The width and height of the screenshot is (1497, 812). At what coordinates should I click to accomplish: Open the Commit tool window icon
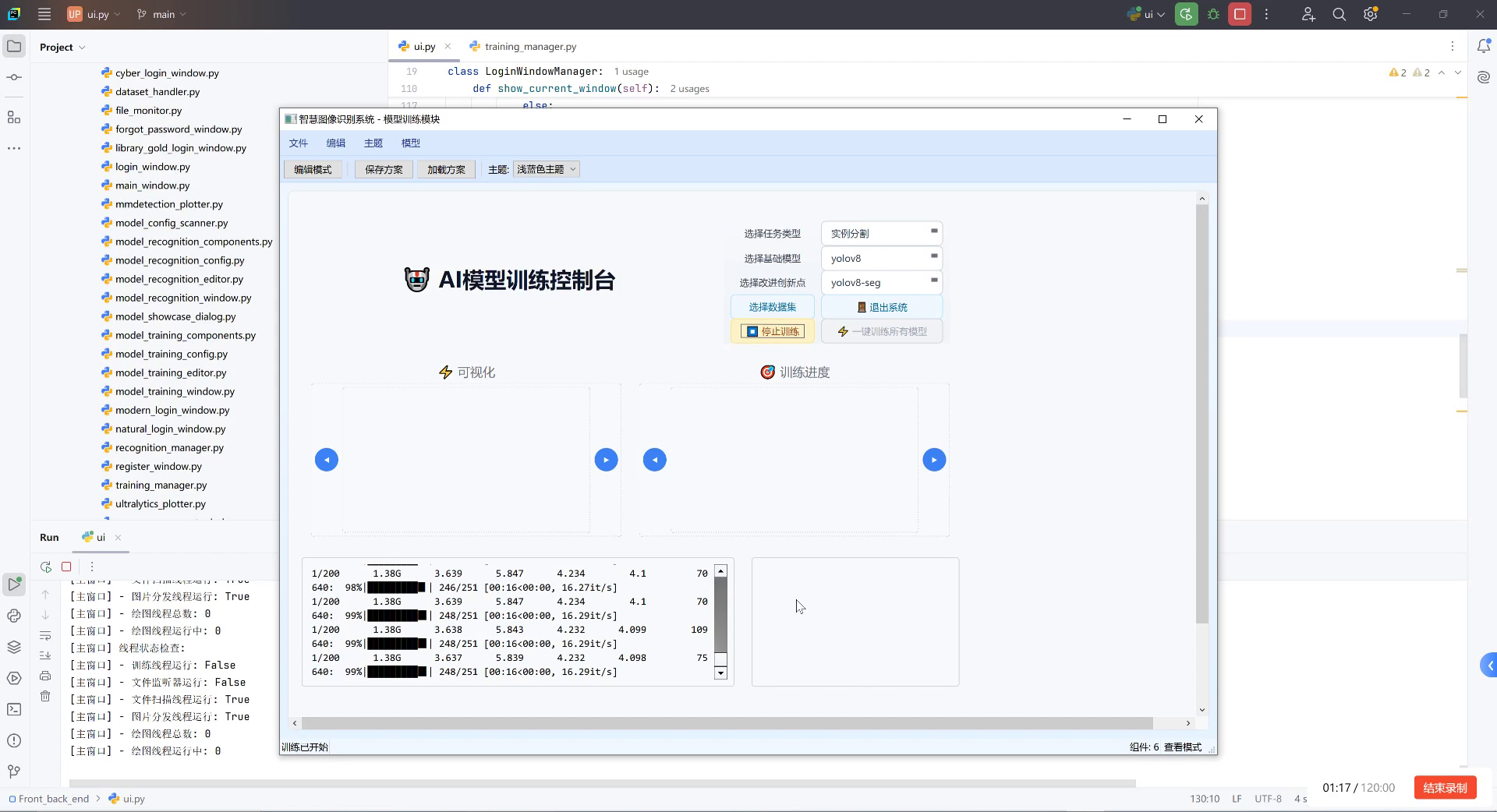(x=14, y=77)
